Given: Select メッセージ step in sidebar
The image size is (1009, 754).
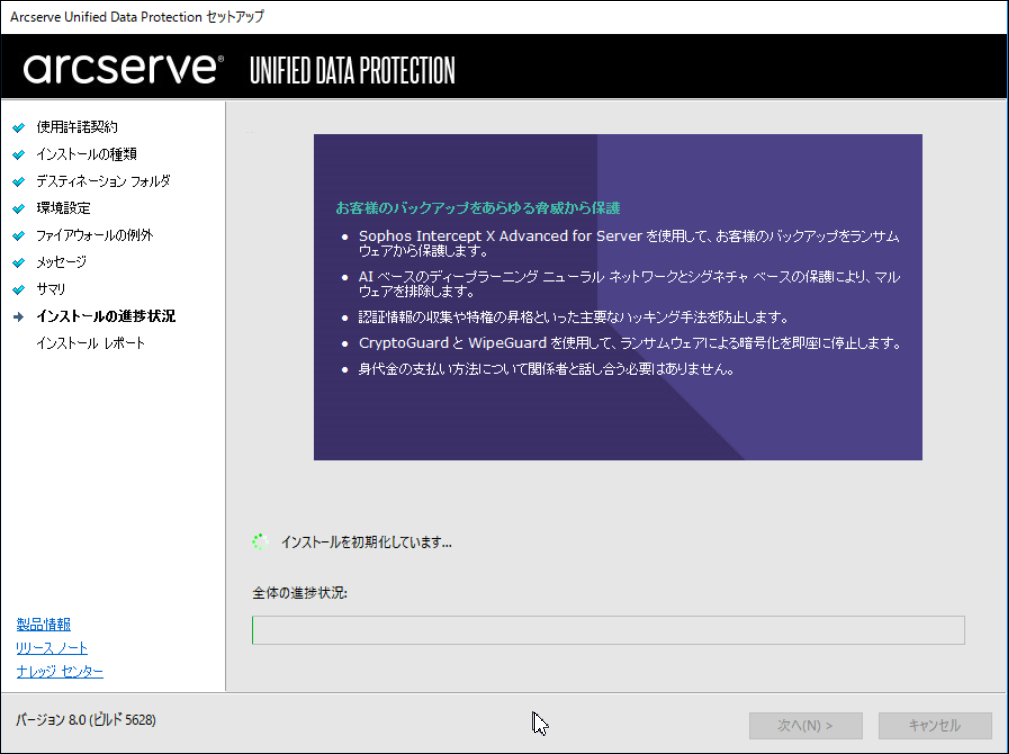Looking at the screenshot, I should pyautogui.click(x=61, y=262).
